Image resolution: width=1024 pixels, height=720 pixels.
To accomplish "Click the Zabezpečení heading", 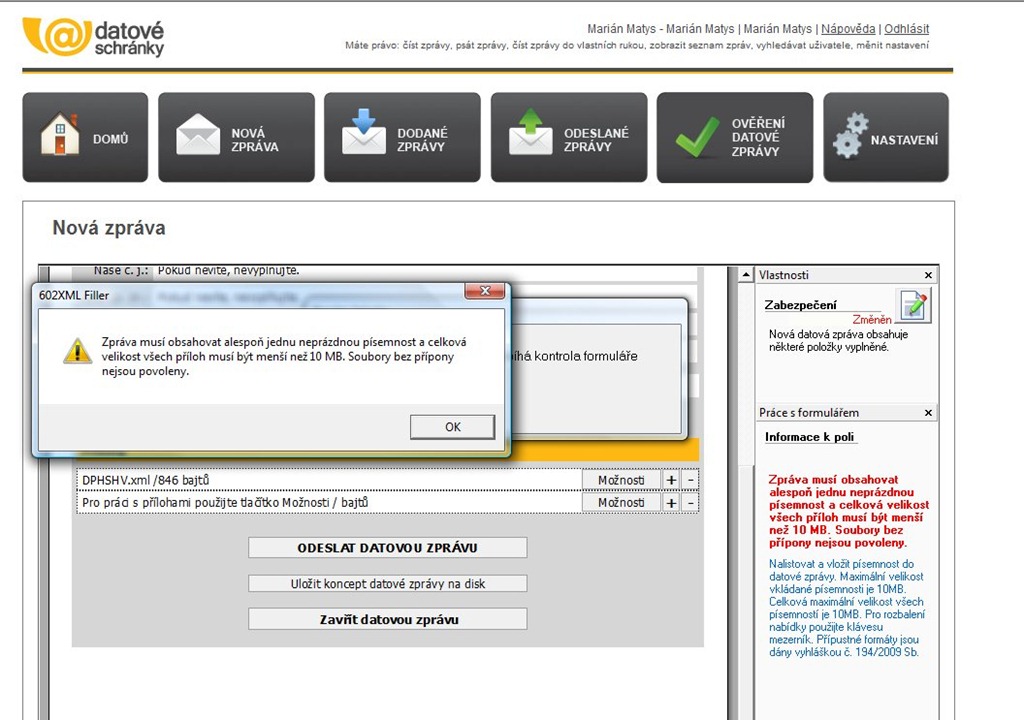I will pos(800,305).
